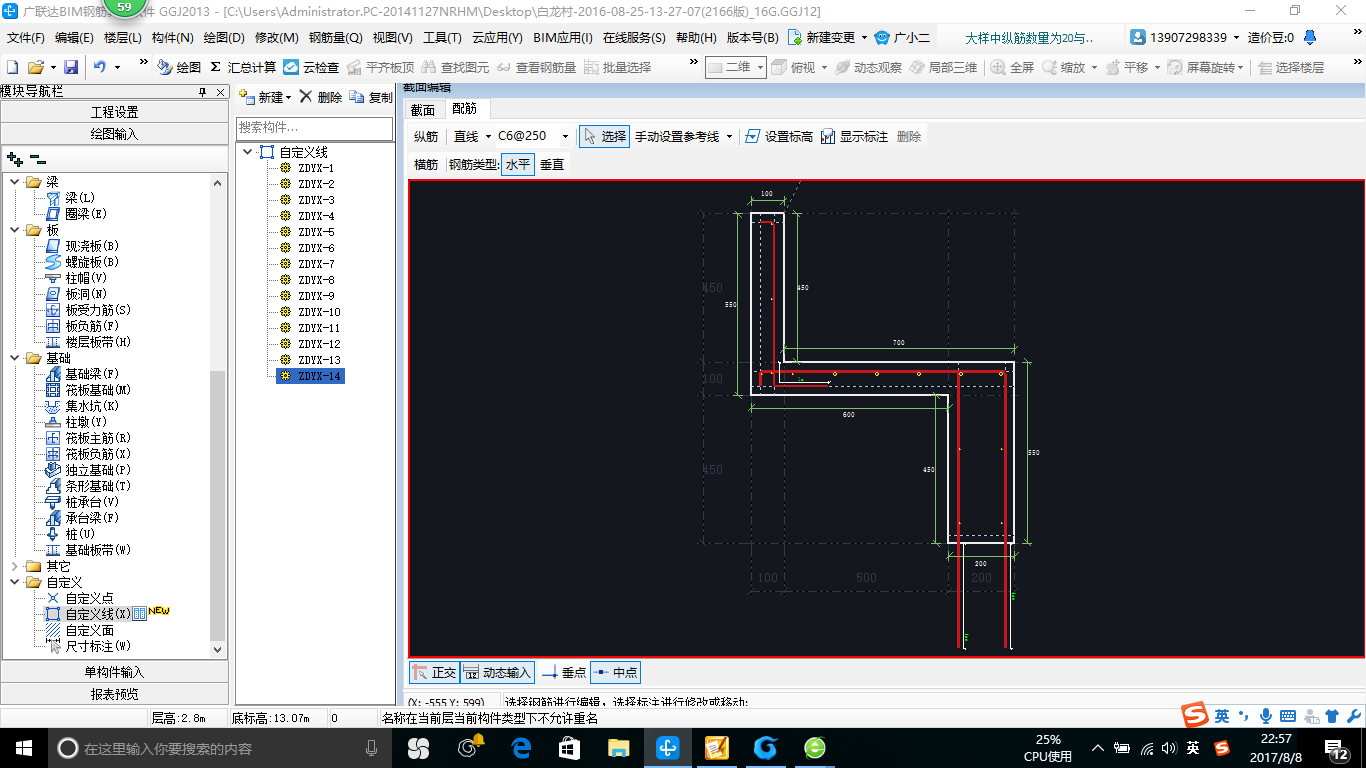Click 局部三维 local 3D tool
1366x768 pixels.
[x=943, y=67]
